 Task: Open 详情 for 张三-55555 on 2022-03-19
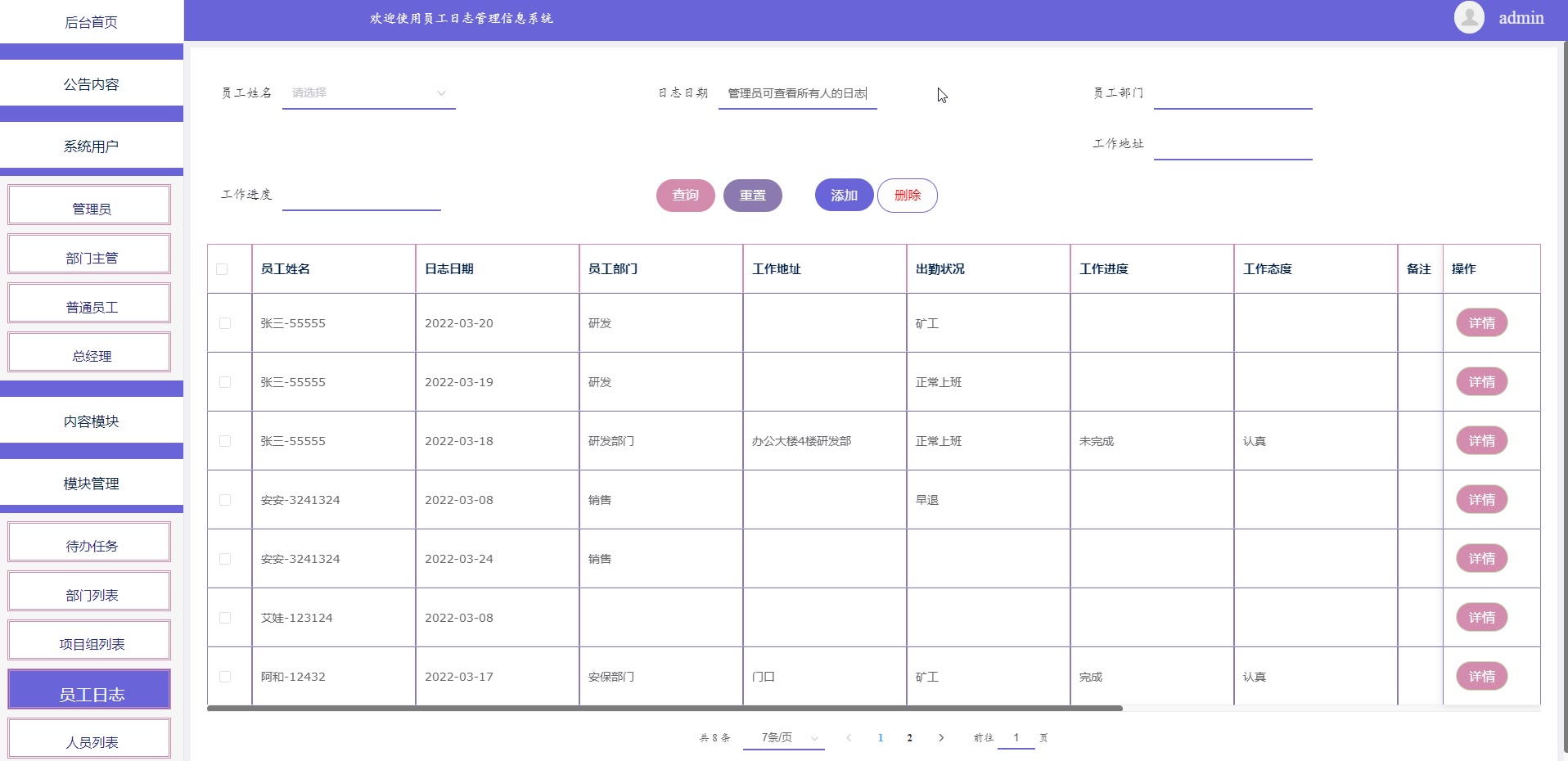pyautogui.click(x=1482, y=382)
